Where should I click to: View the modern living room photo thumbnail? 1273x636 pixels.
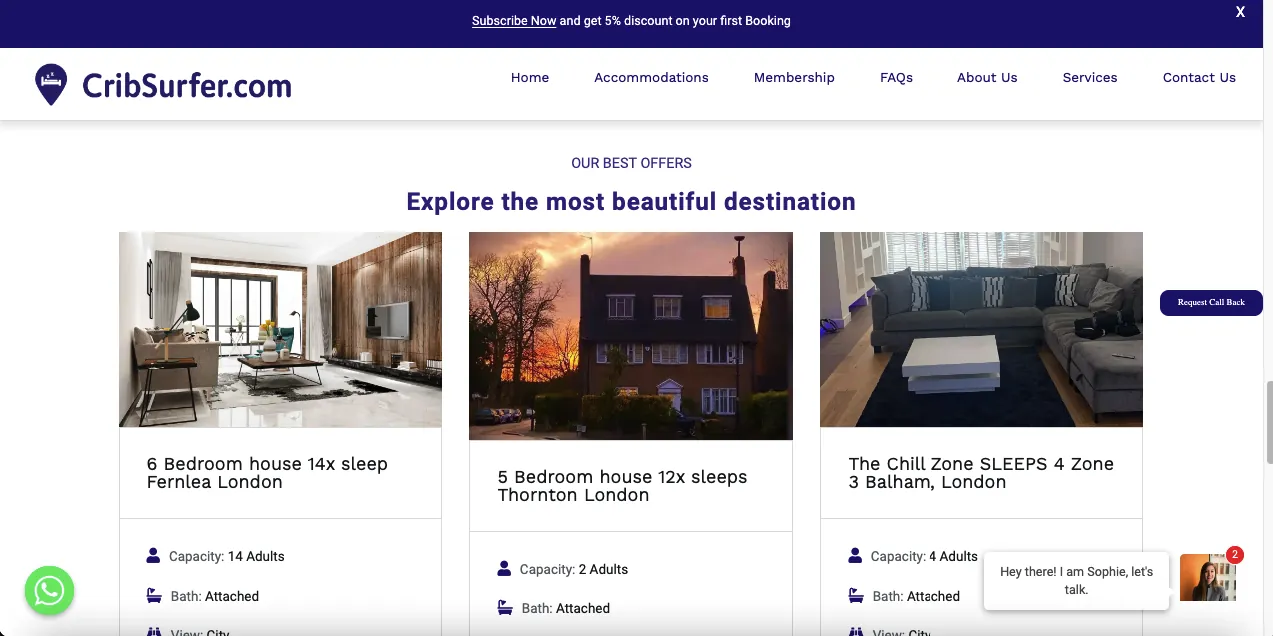pos(280,330)
